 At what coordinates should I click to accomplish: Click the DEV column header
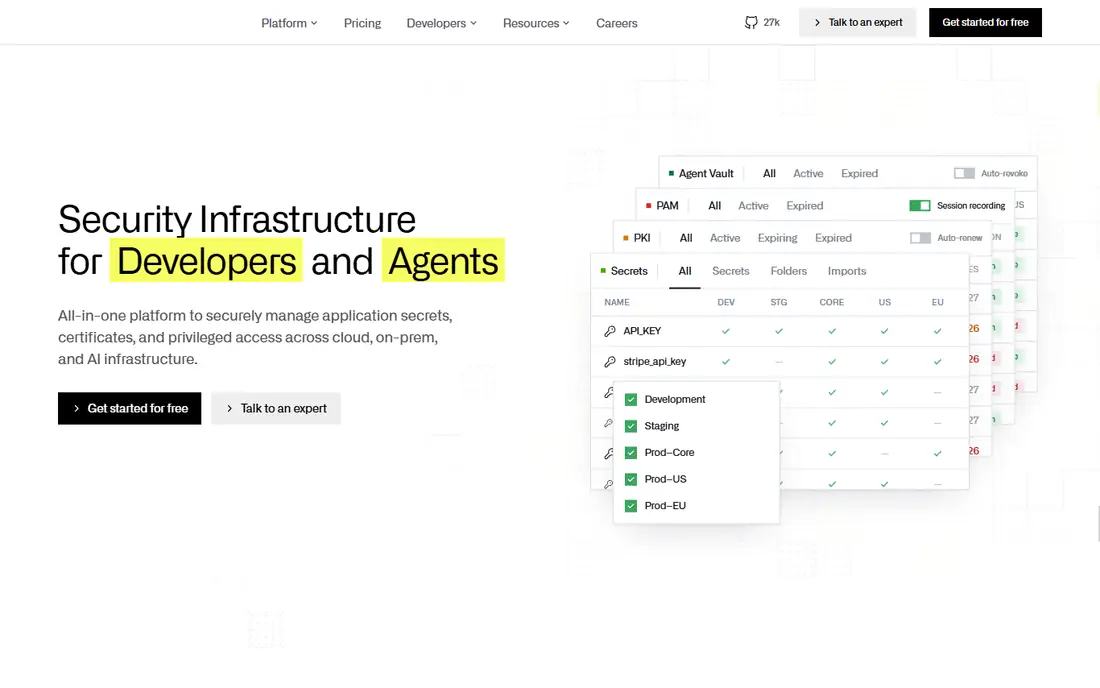coord(726,302)
